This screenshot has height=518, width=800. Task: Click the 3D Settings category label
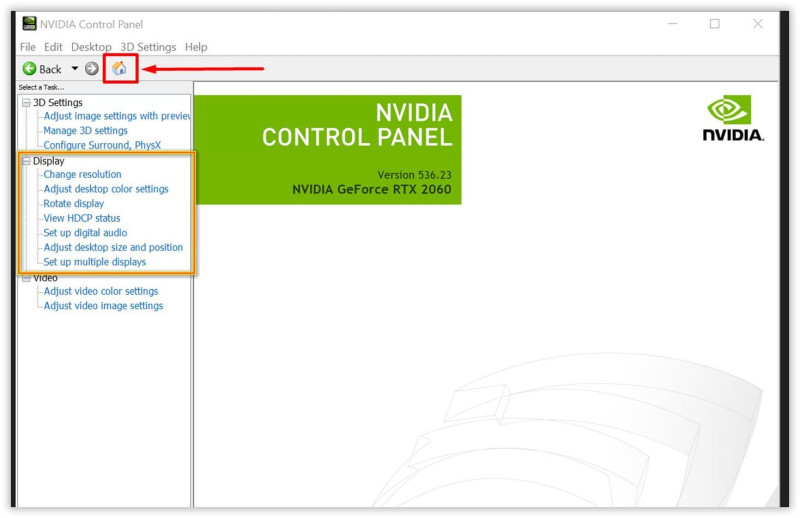click(58, 103)
